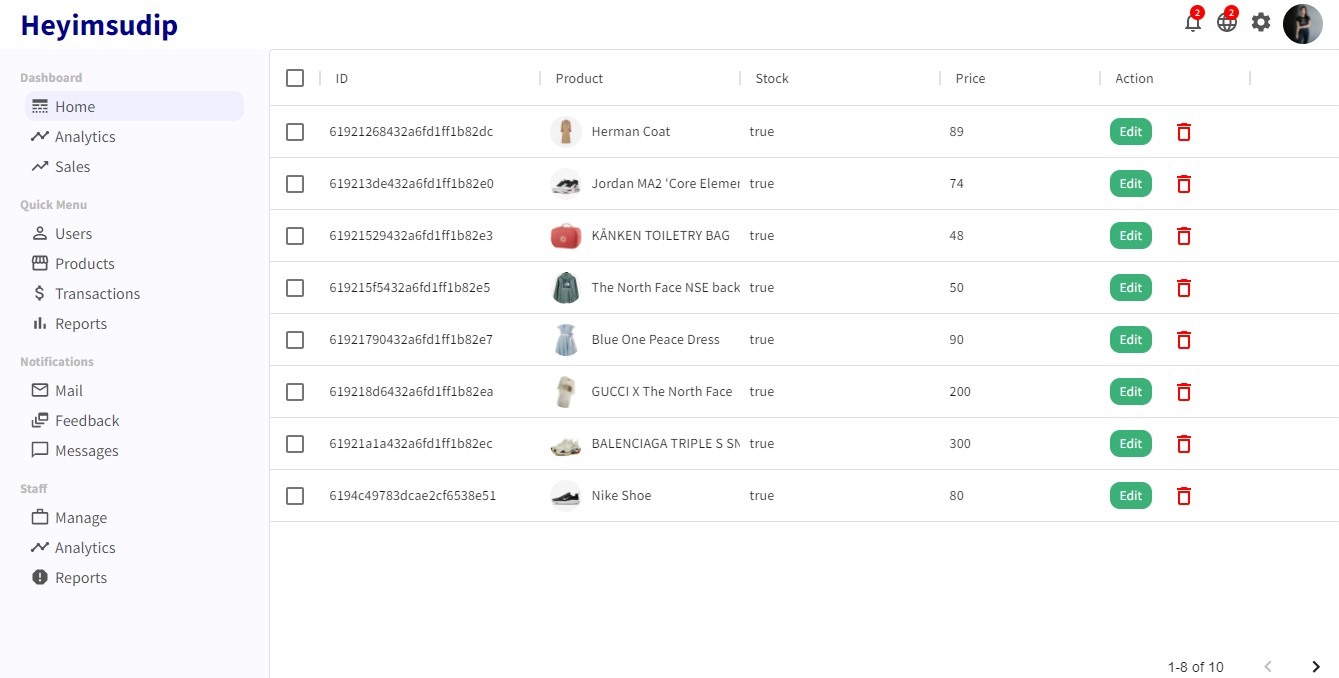Trash the GUCCI X The North Face item

[x=1184, y=392]
